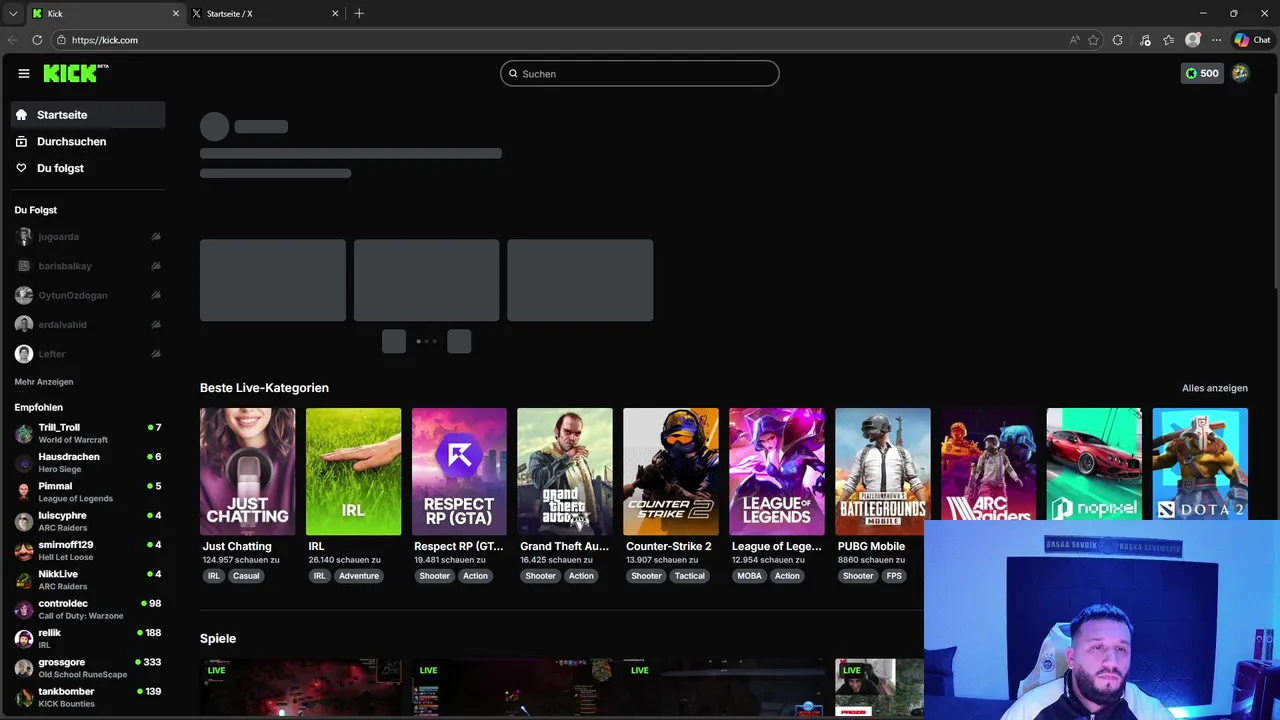
Task: Open the Counter-Strike 2 category thumbnail
Action: 671,471
